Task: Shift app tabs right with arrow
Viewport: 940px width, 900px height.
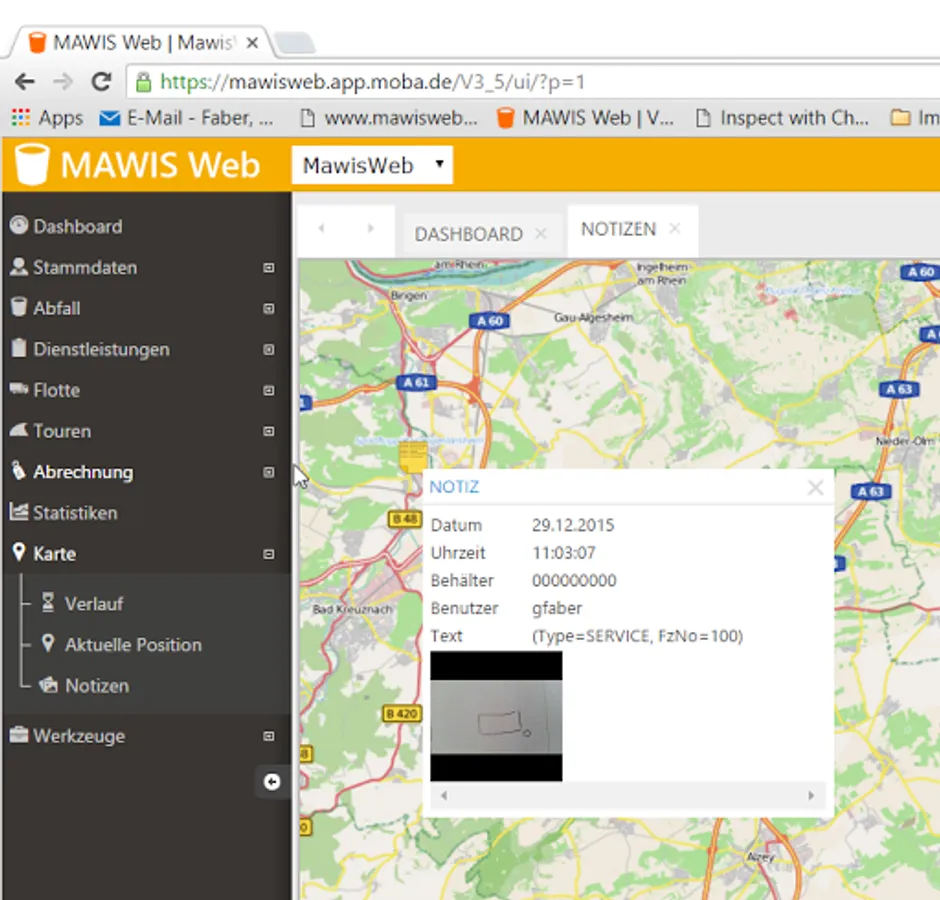Action: [370, 228]
